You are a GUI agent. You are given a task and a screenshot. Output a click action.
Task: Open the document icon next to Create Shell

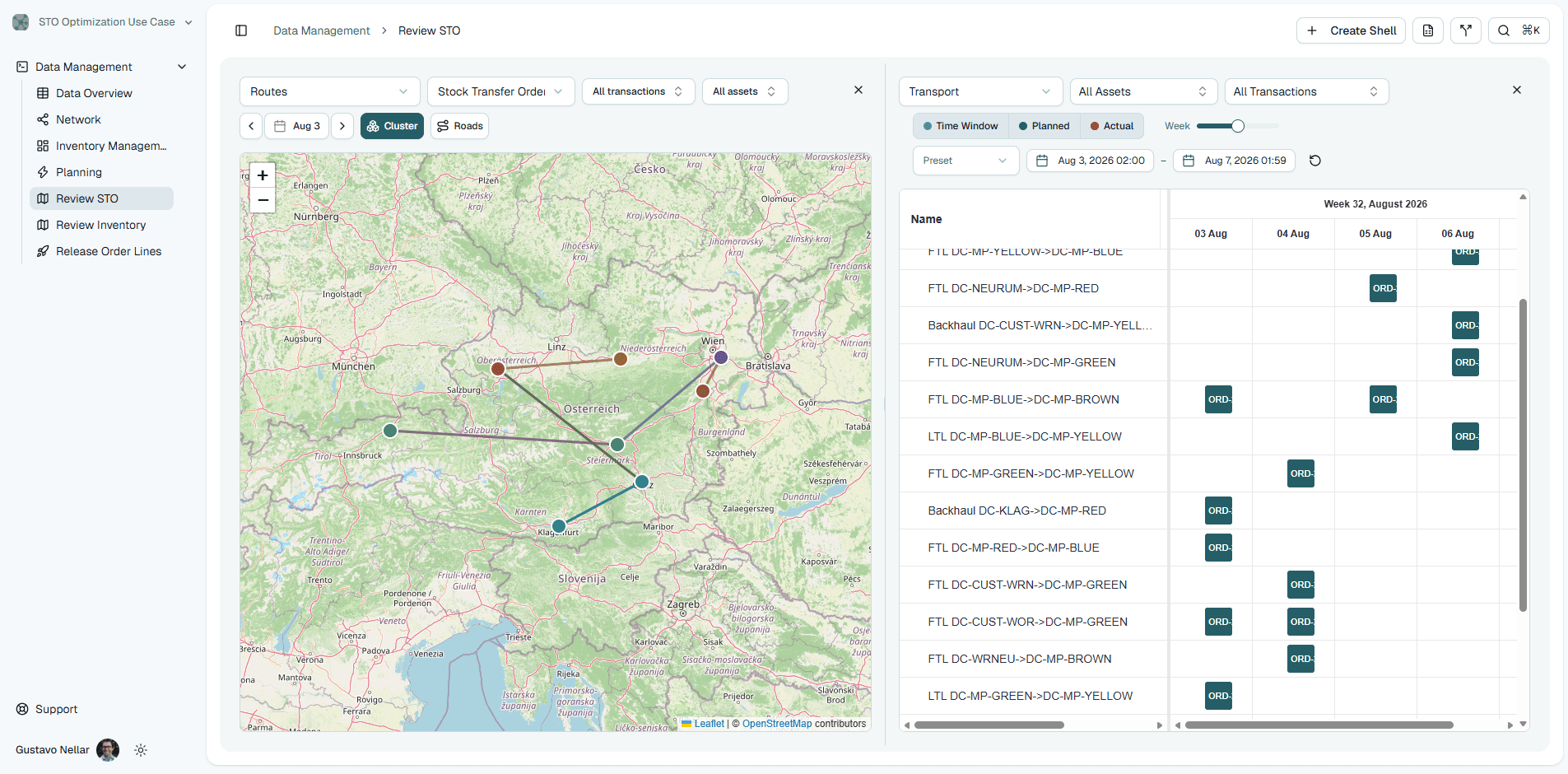click(1428, 30)
